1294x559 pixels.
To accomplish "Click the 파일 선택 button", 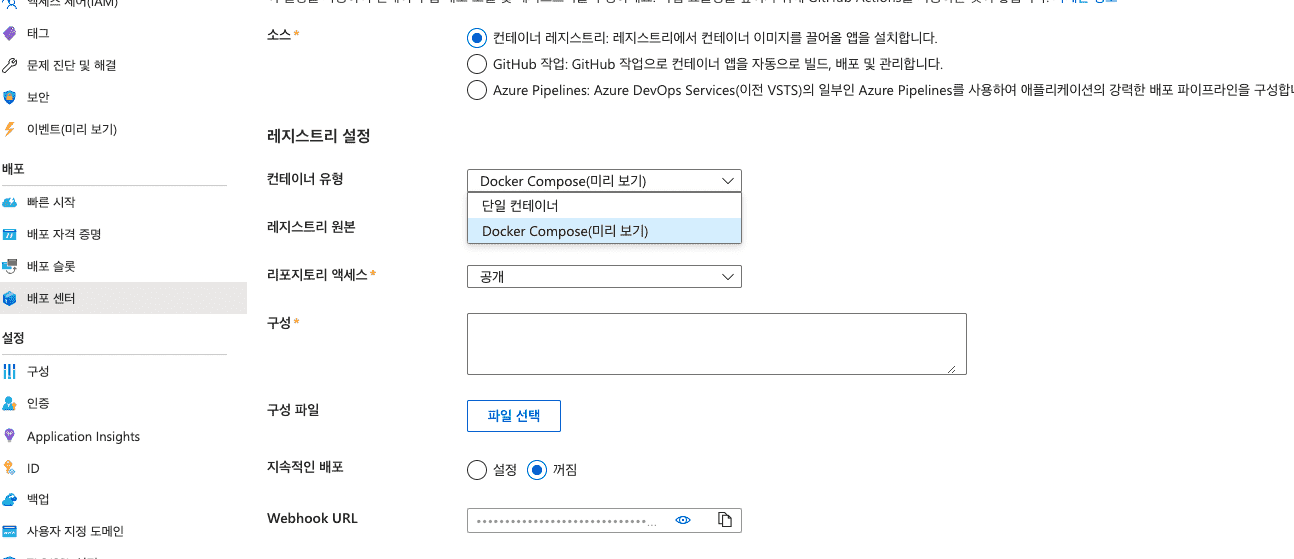I will coord(514,416).
